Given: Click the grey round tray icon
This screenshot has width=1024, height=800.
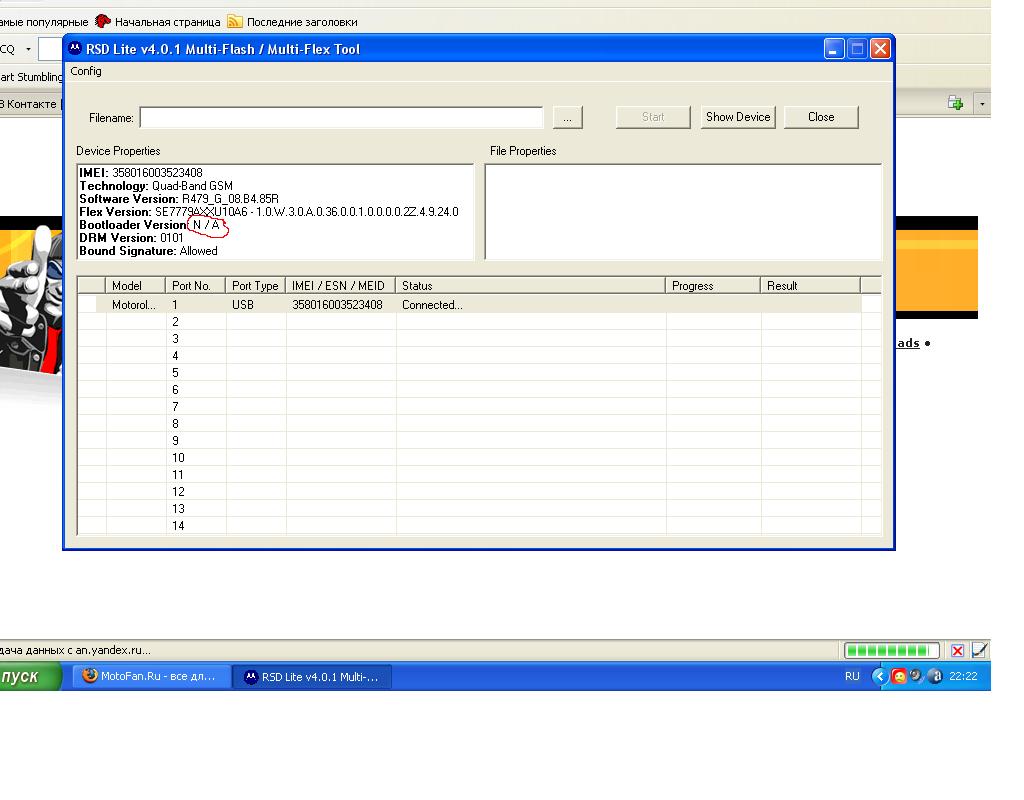Looking at the screenshot, I should point(917,676).
